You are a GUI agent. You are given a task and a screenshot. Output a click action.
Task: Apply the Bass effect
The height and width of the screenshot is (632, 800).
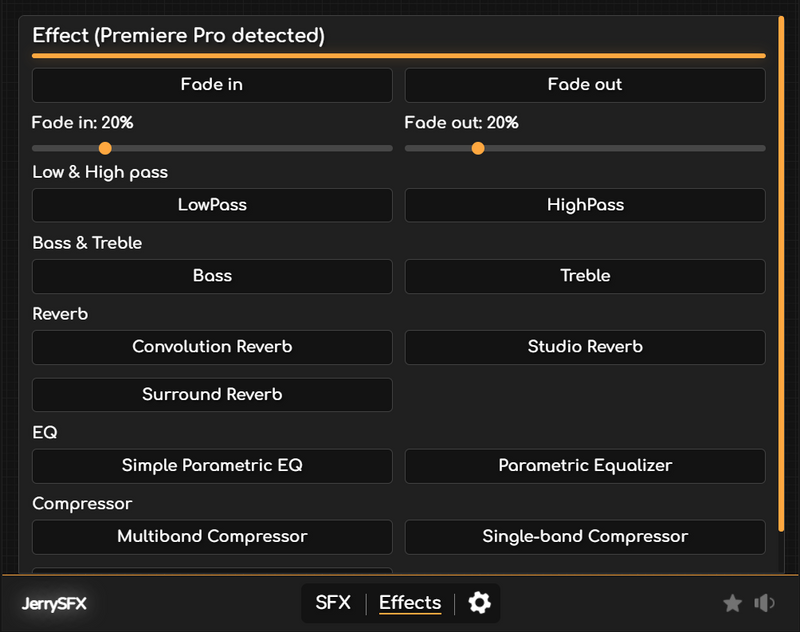(212, 276)
